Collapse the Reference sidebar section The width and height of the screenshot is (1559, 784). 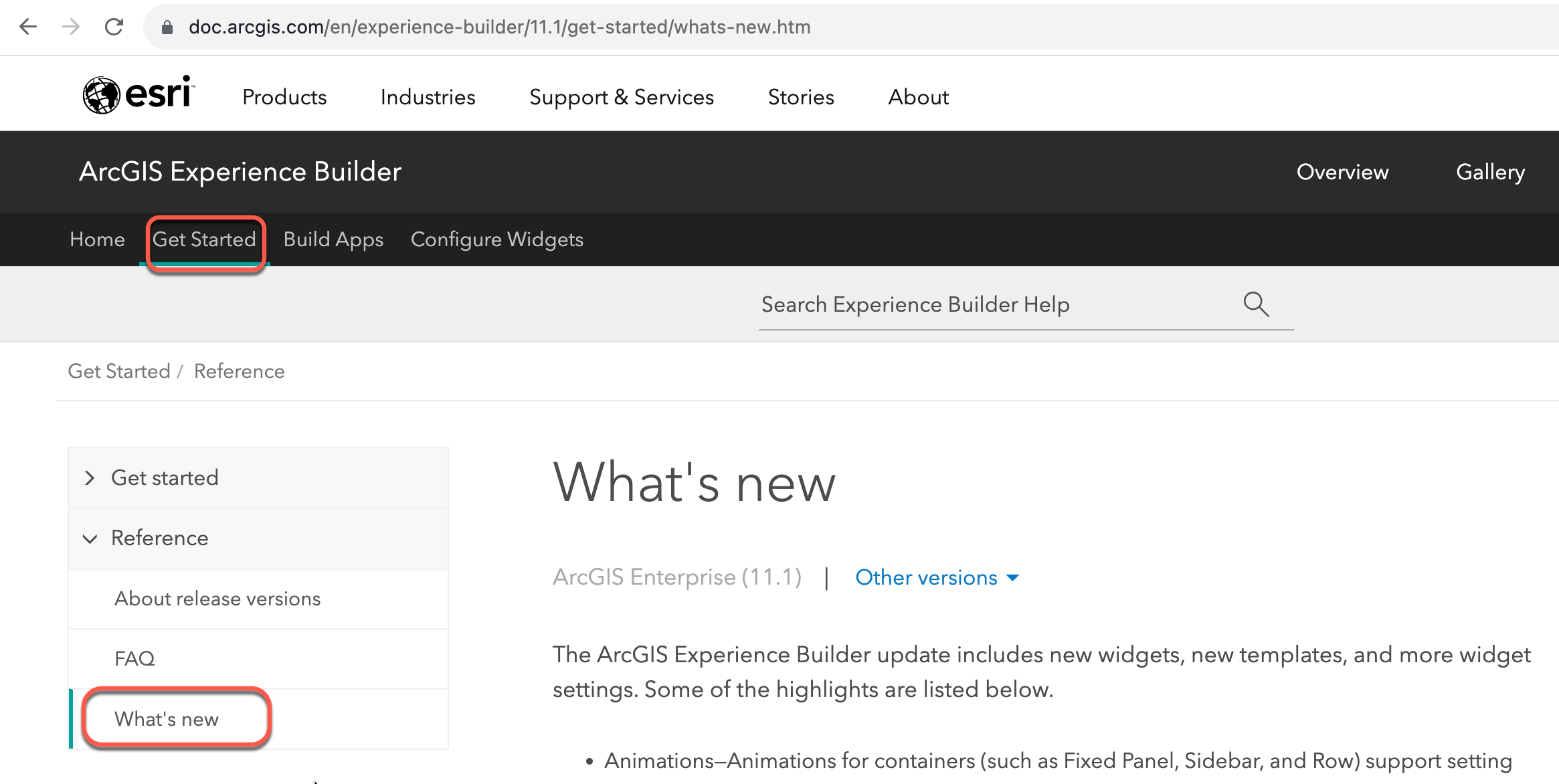click(90, 538)
